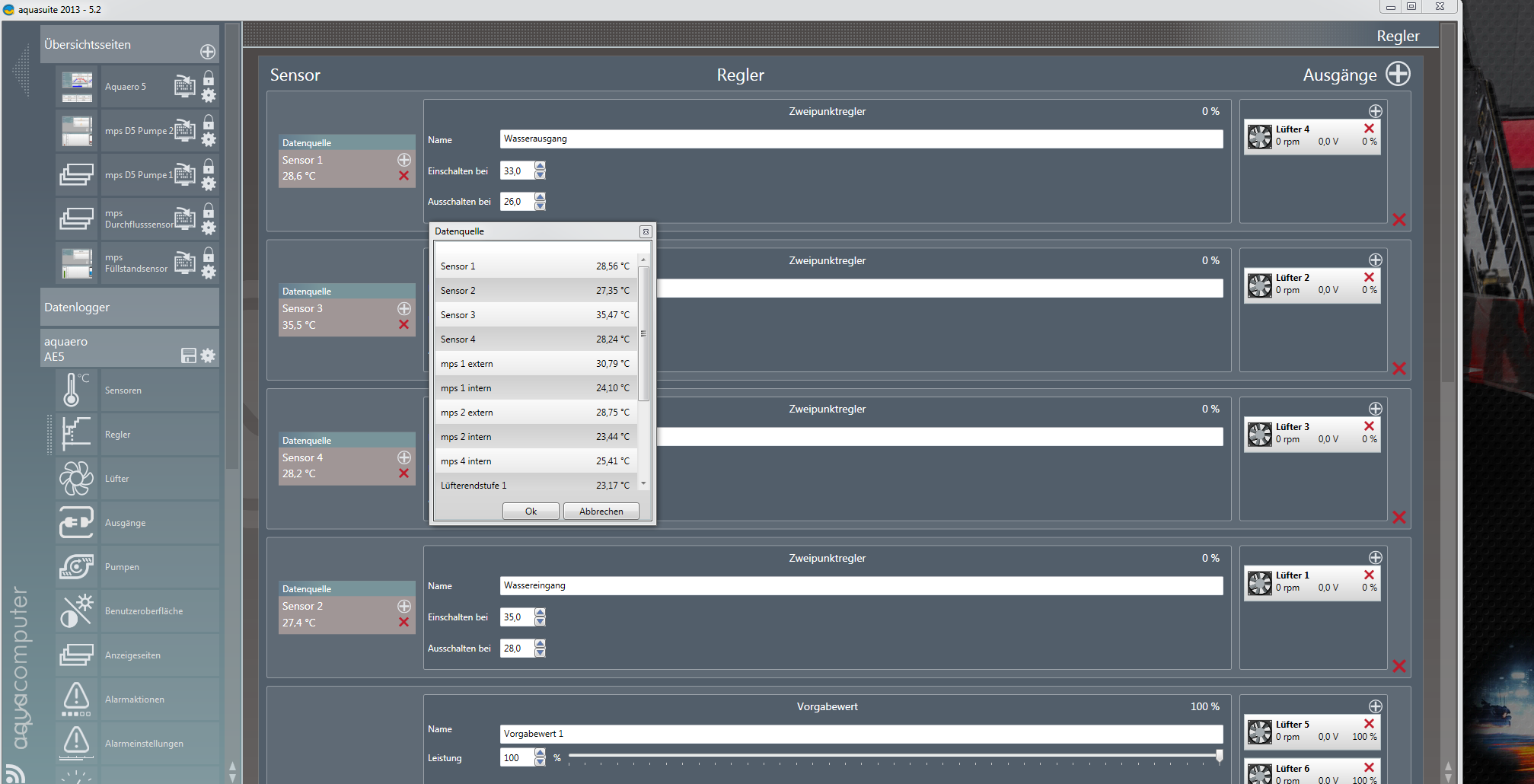Click the Wassereingang name field
The width and height of the screenshot is (1534, 784).
tap(860, 585)
